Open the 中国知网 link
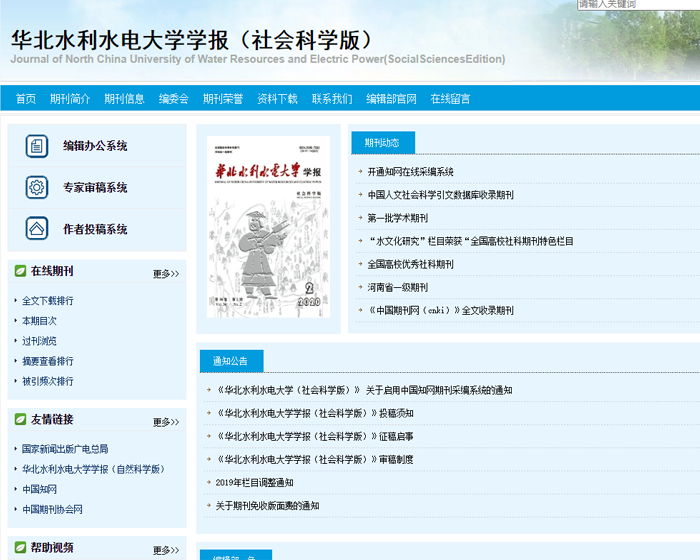The image size is (700, 560). tap(39, 489)
